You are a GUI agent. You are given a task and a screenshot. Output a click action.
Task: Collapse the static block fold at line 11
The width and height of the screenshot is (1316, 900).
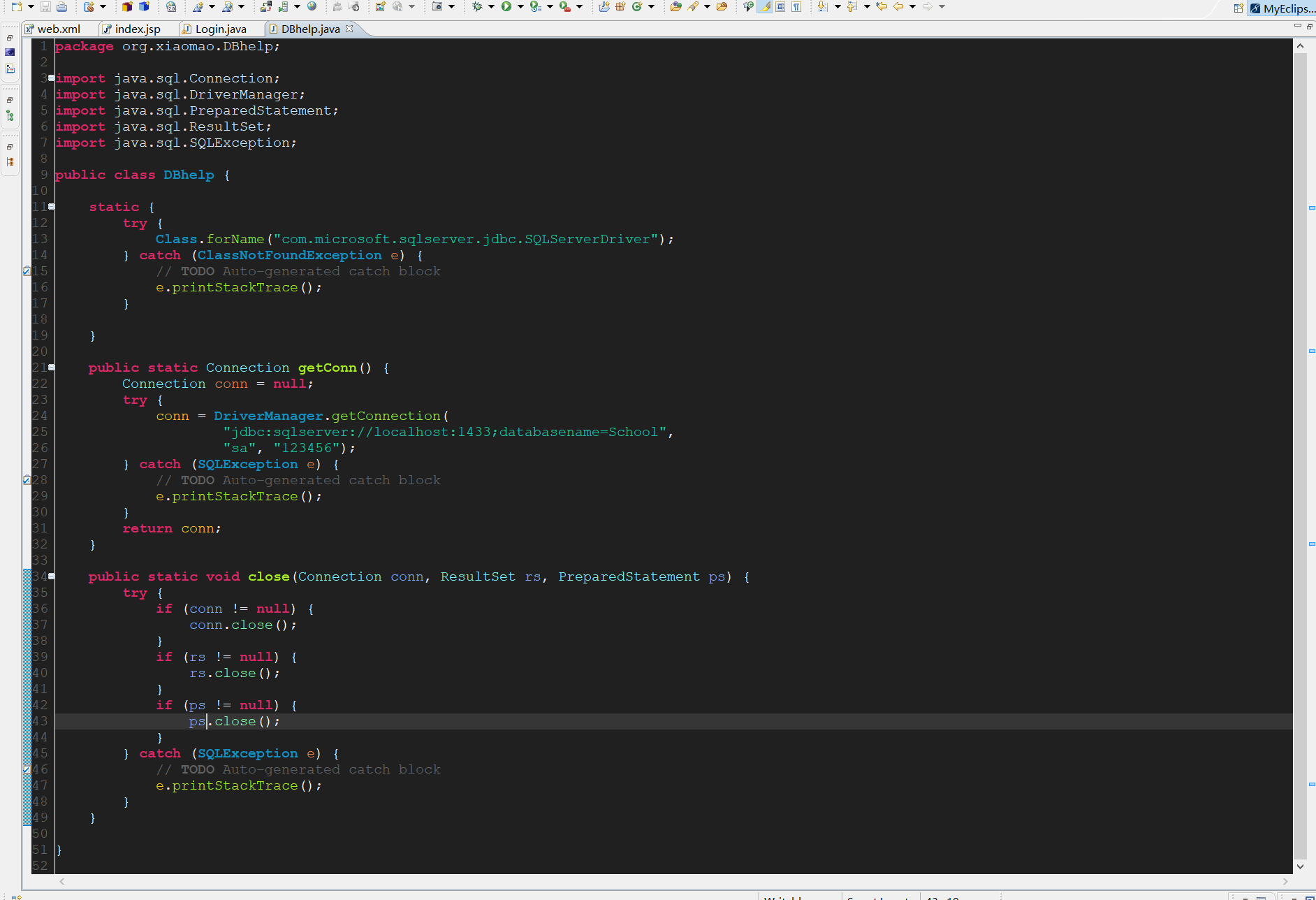tap(51, 207)
